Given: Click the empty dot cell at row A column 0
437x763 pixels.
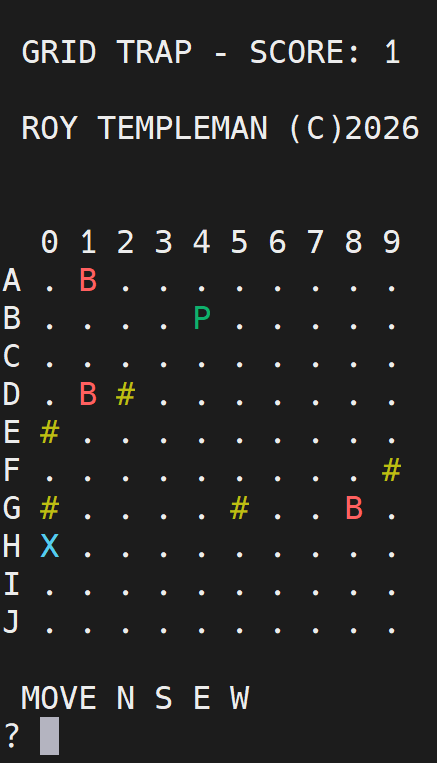Looking at the screenshot, I should (50, 289).
